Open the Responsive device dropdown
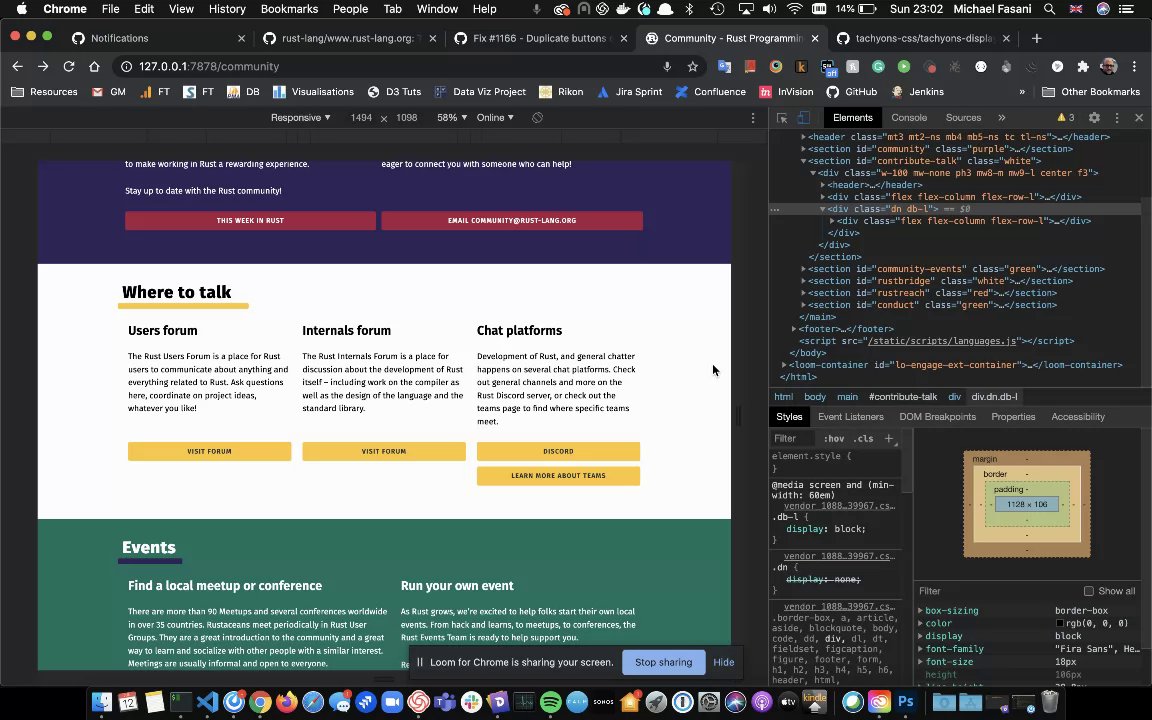1152x720 pixels. click(300, 118)
